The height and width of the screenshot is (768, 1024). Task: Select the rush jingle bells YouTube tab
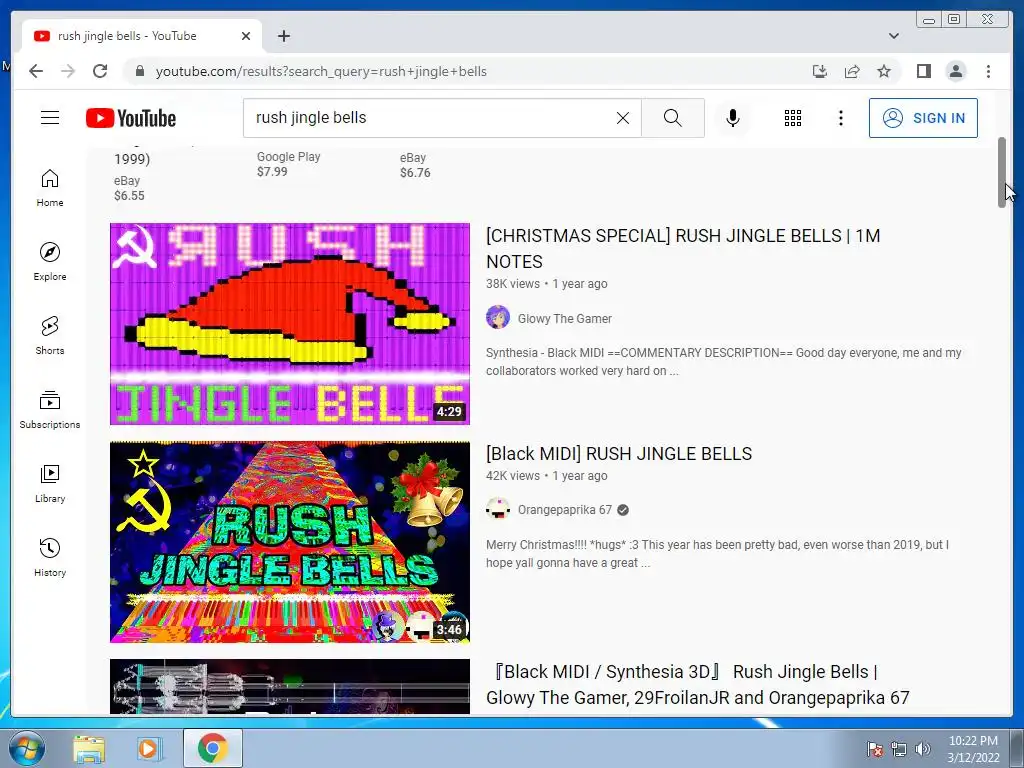tap(142, 36)
